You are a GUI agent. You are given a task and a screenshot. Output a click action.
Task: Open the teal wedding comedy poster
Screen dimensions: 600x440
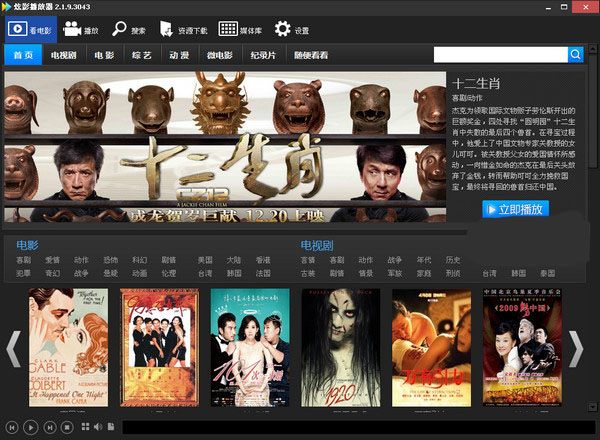(250, 347)
